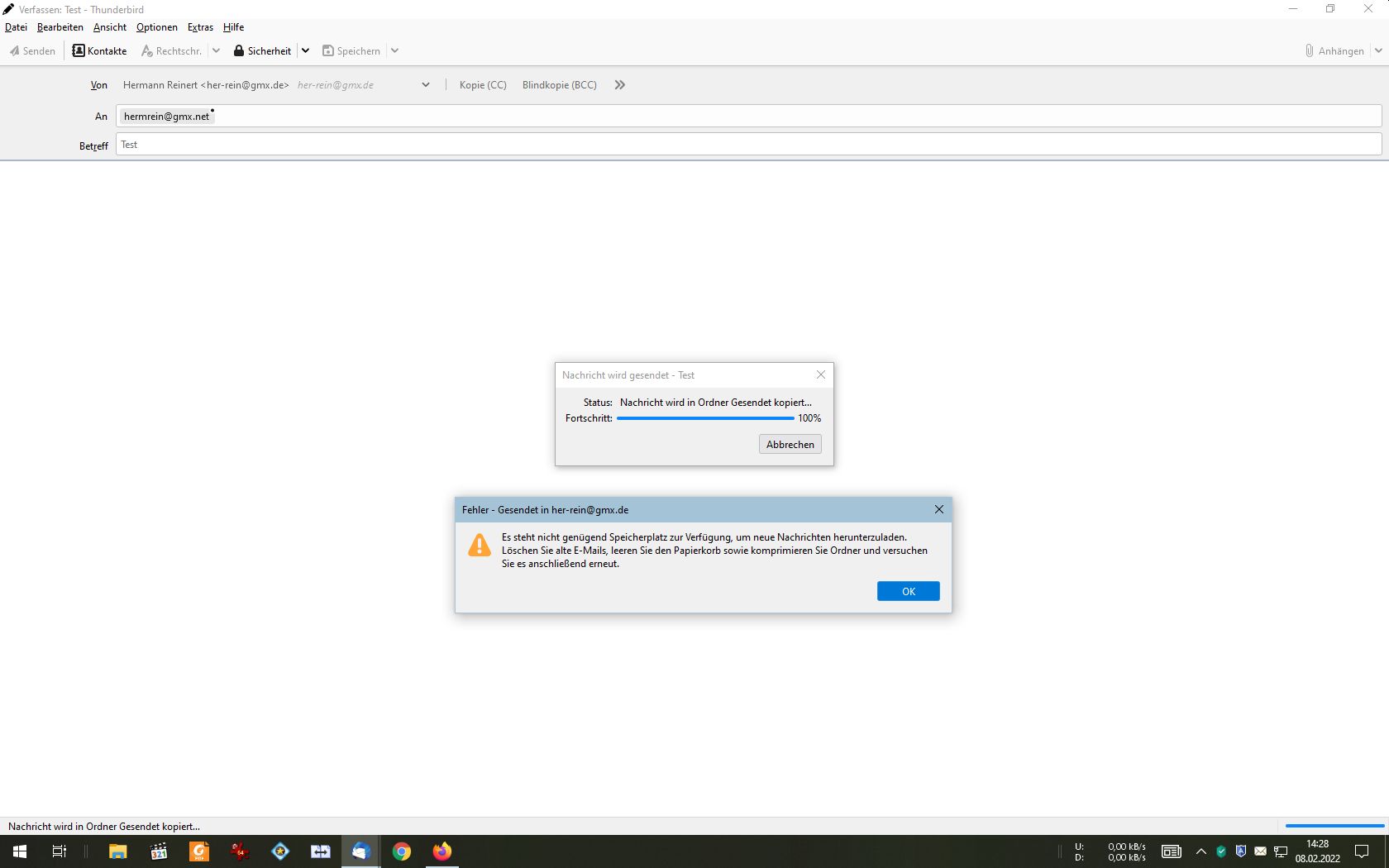Open the Datei menu
The height and width of the screenshot is (868, 1389).
point(16,27)
